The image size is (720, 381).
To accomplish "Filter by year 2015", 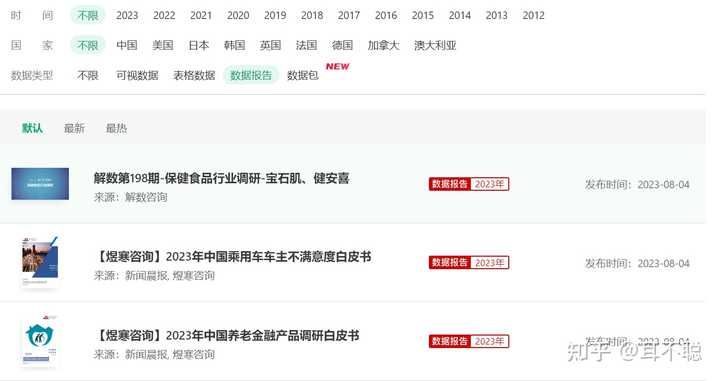I will click(x=423, y=15).
